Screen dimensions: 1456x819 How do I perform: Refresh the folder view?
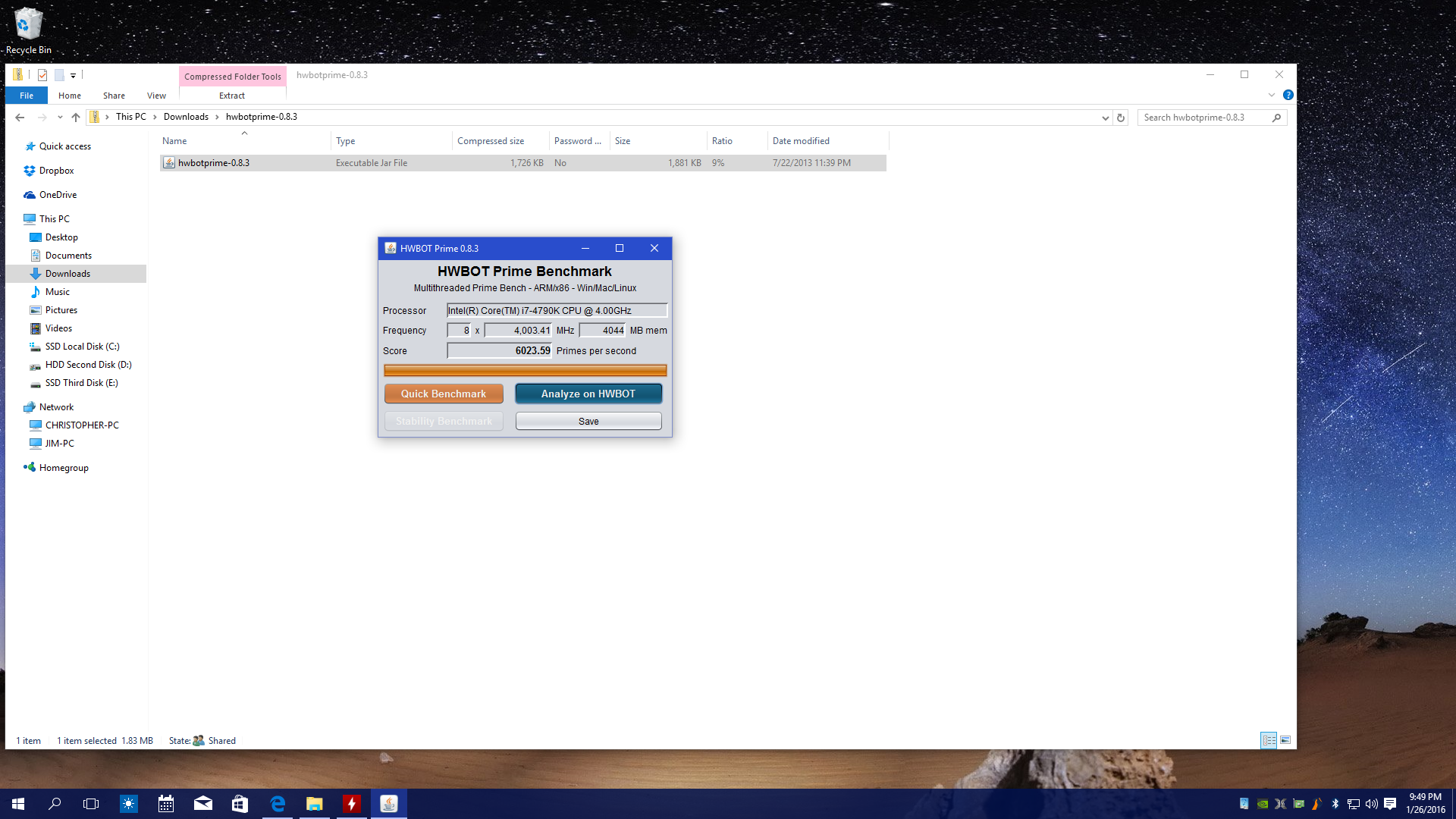tap(1120, 118)
